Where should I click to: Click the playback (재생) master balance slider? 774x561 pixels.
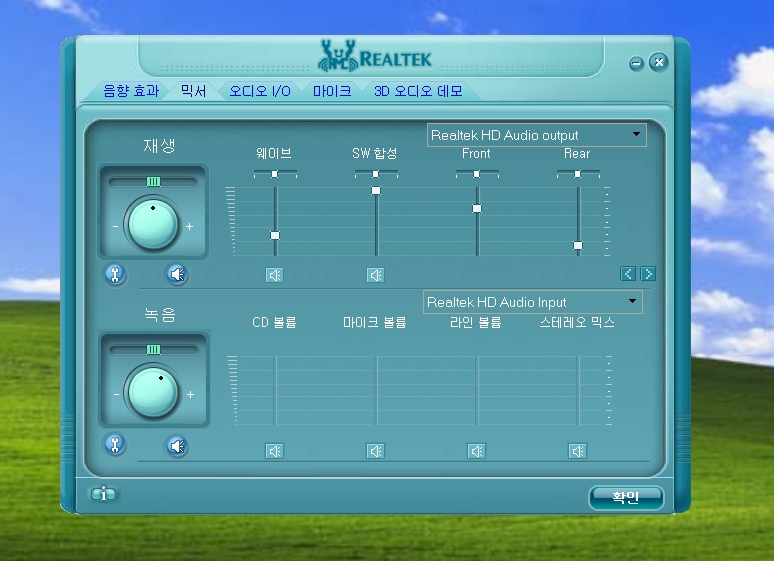(153, 182)
